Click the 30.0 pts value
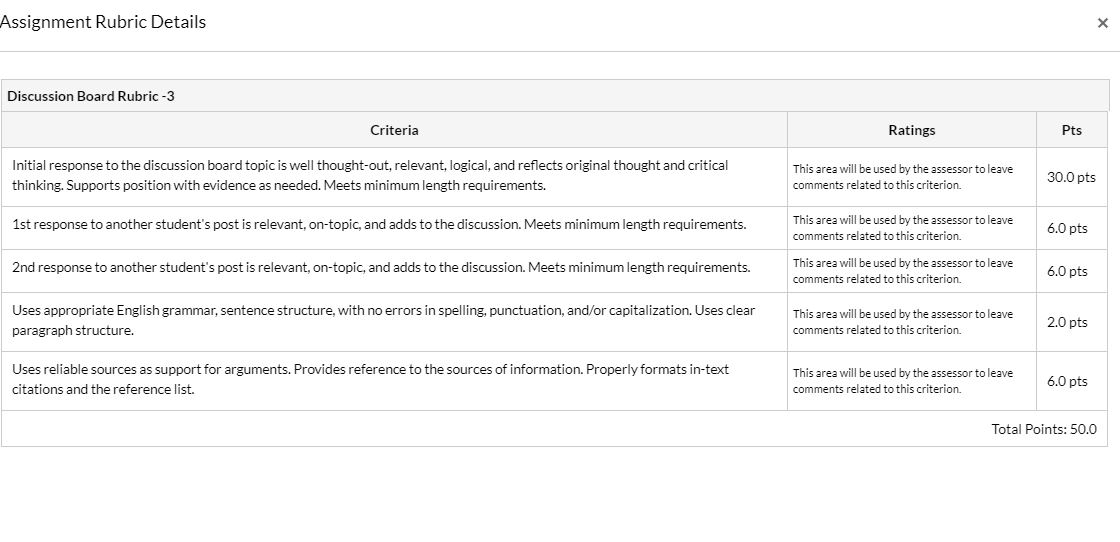This screenshot has width=1120, height=542. pyautogui.click(x=1071, y=177)
